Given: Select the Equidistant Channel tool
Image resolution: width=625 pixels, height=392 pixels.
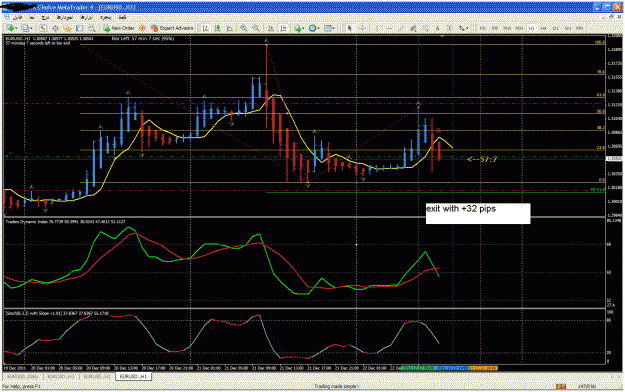Looking at the screenshot, I should click(x=413, y=28).
